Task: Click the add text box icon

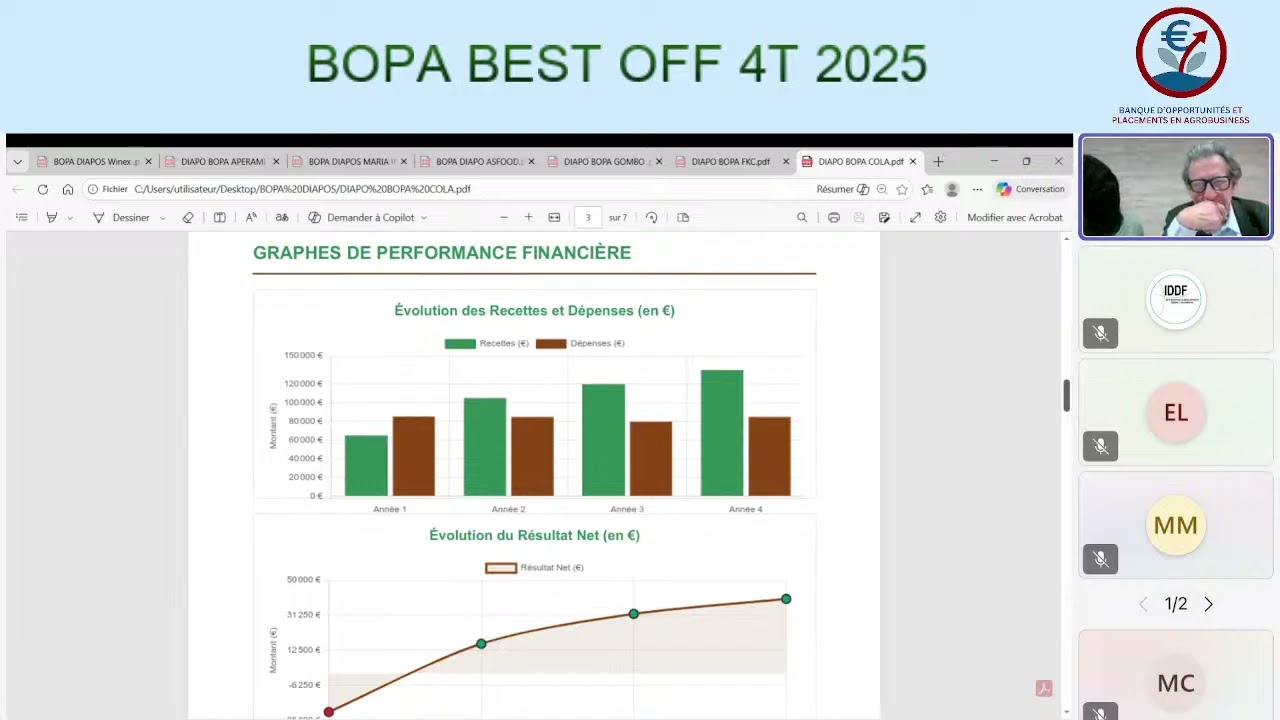Action: tap(220, 217)
